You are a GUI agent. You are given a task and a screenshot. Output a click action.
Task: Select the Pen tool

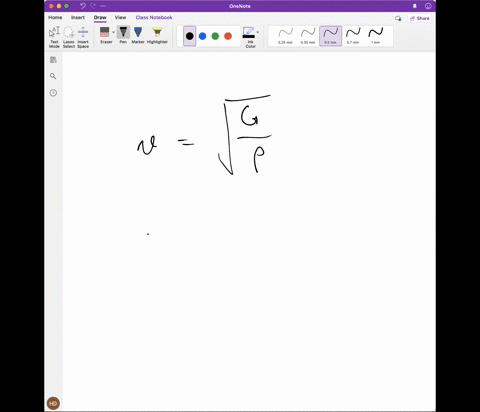[x=123, y=35]
